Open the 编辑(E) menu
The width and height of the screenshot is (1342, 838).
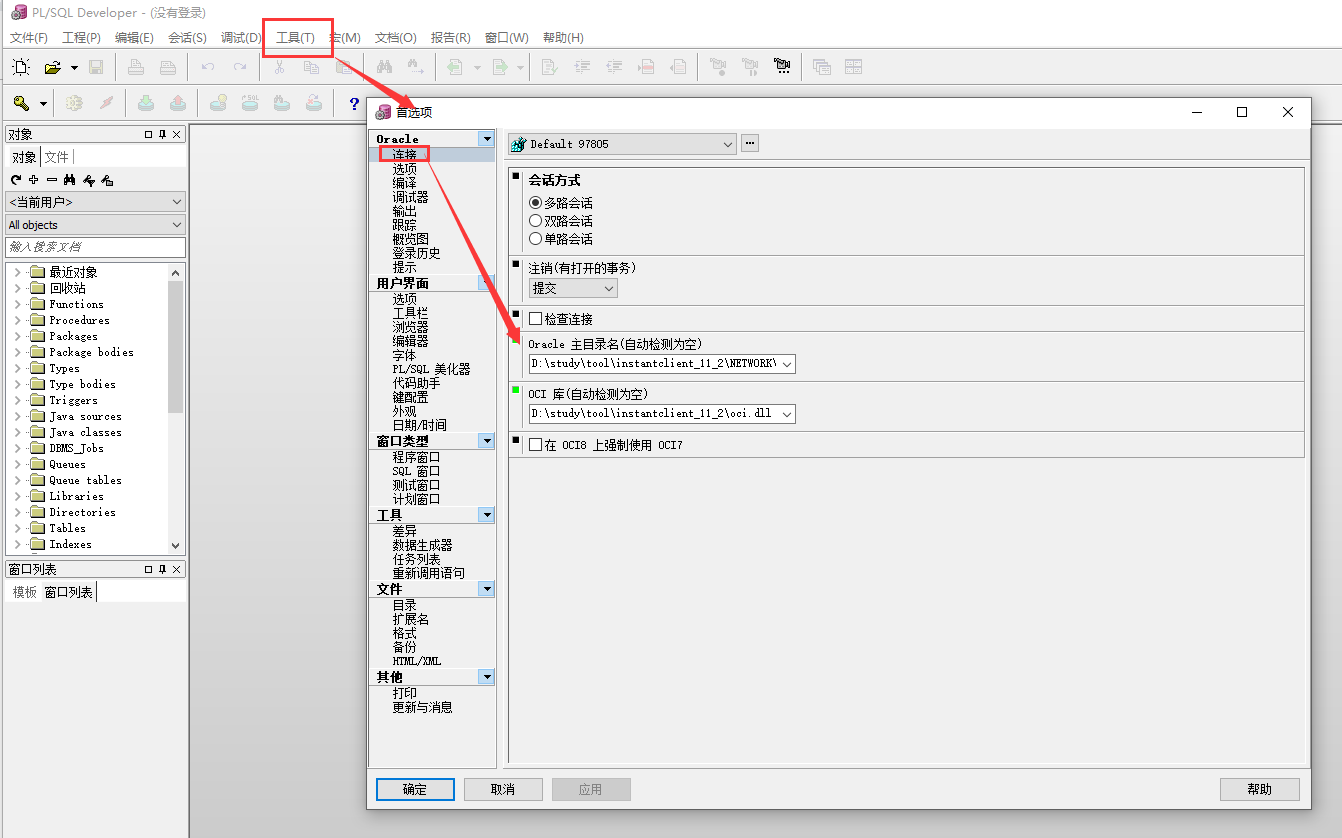tap(134, 38)
